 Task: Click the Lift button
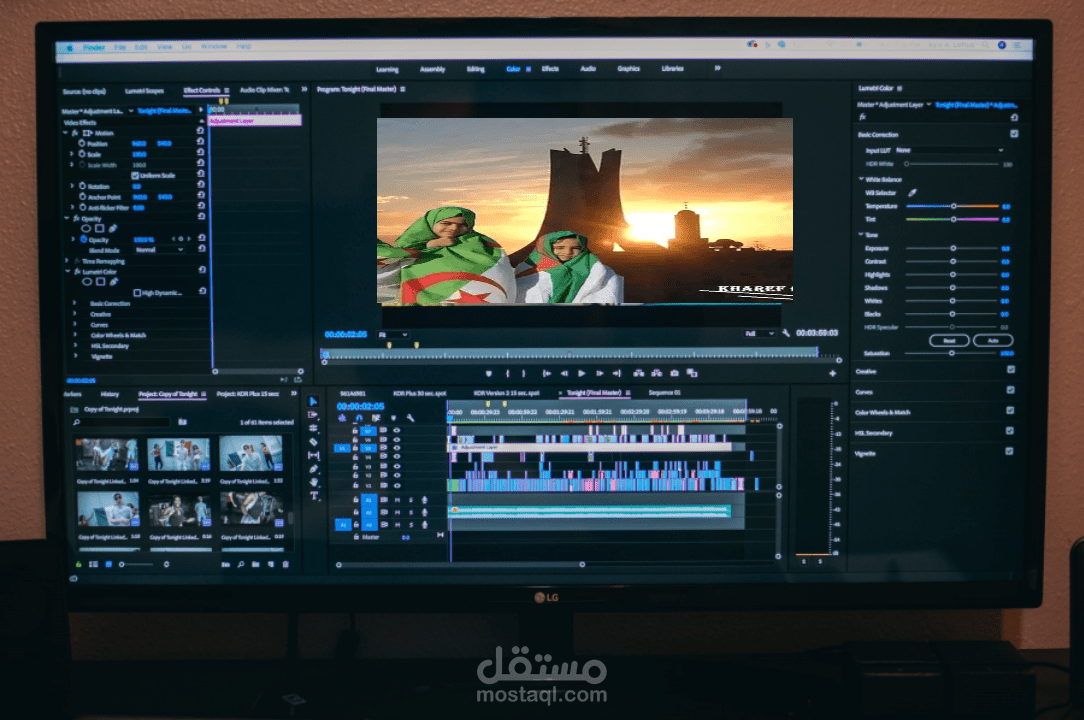tap(639, 373)
